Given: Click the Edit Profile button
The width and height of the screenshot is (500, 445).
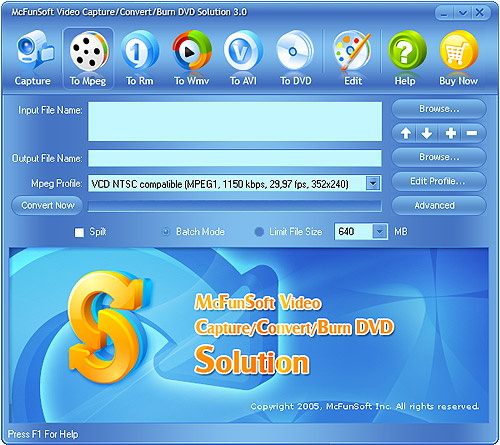Looking at the screenshot, I should tap(439, 181).
